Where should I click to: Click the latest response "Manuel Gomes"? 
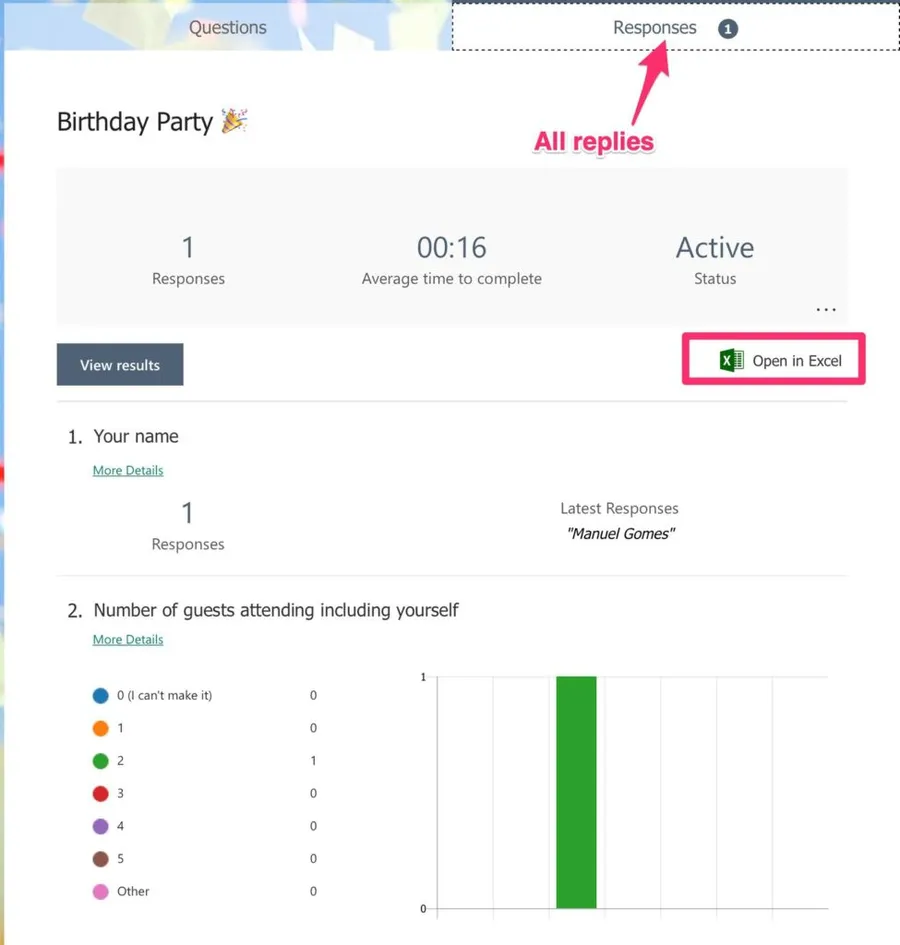click(x=620, y=534)
